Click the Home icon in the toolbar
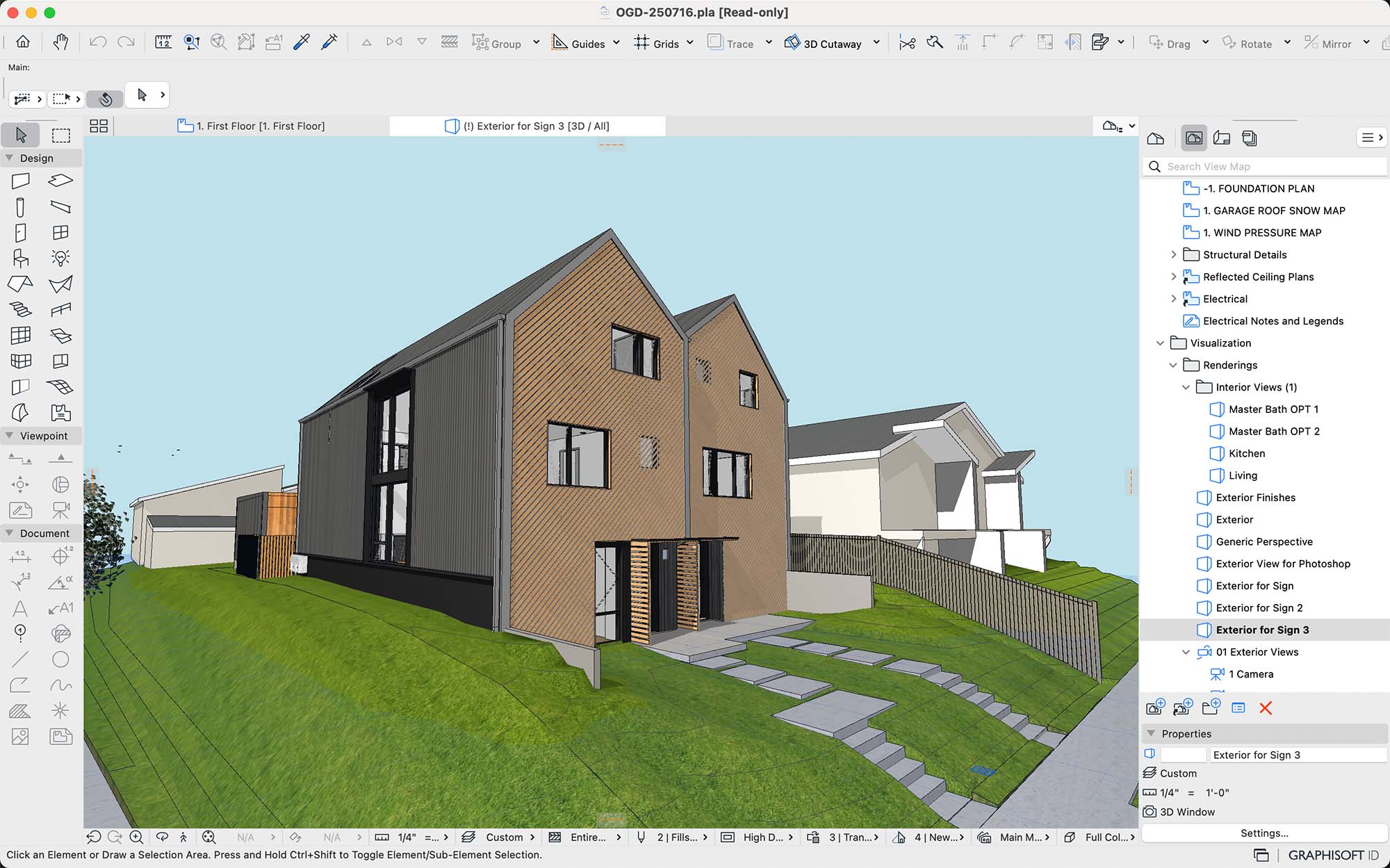This screenshot has height=868, width=1390. 22,42
